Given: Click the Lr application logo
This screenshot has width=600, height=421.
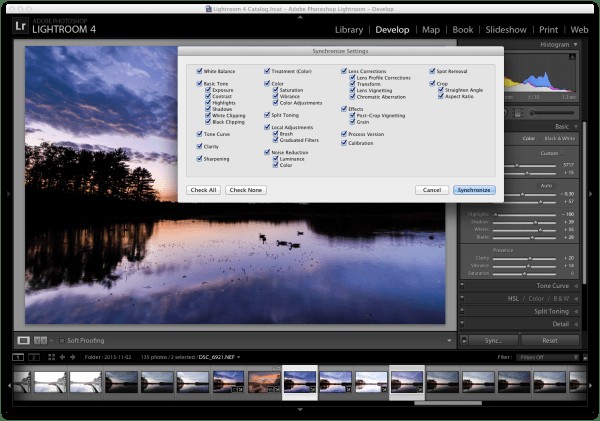Looking at the screenshot, I should [20, 26].
